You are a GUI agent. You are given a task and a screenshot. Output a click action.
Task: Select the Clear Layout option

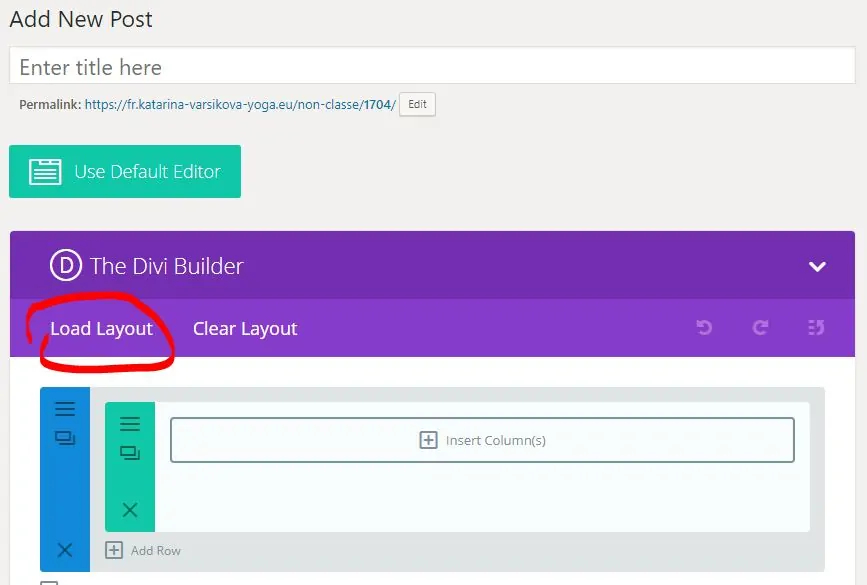[245, 328]
